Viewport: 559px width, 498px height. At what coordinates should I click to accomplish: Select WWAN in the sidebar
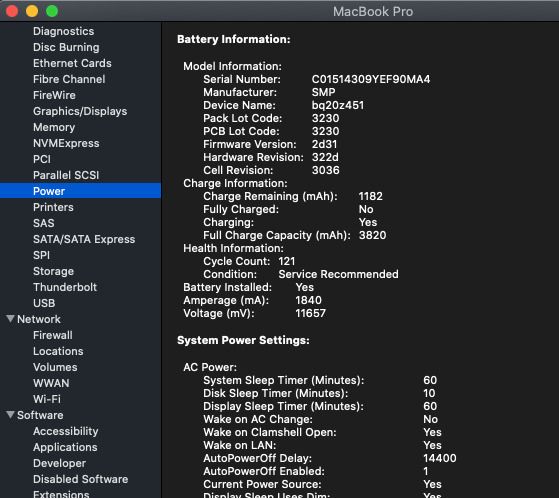pyautogui.click(x=51, y=383)
